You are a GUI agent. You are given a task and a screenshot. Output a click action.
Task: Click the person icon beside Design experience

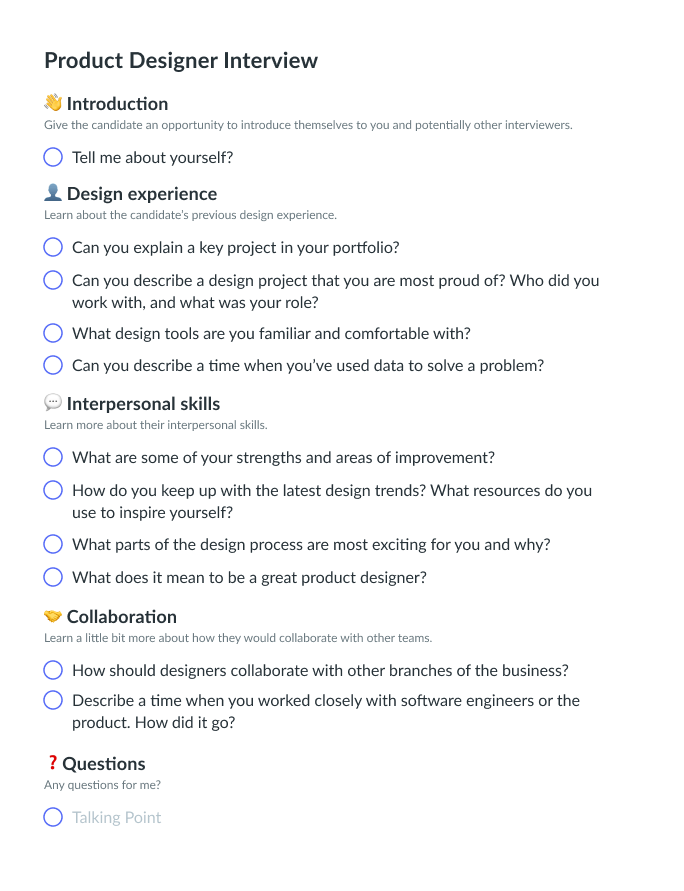click(x=53, y=193)
